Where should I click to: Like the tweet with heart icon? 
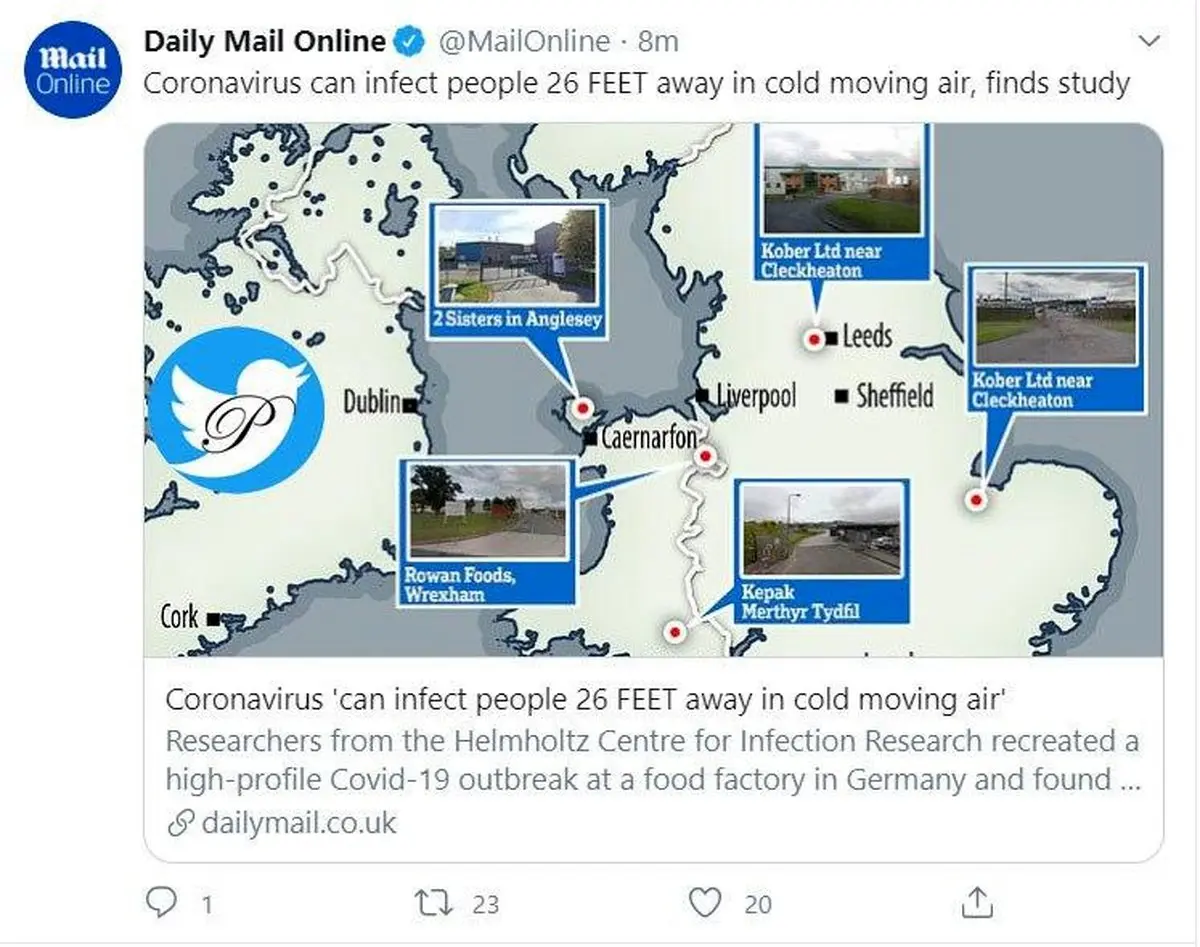706,903
